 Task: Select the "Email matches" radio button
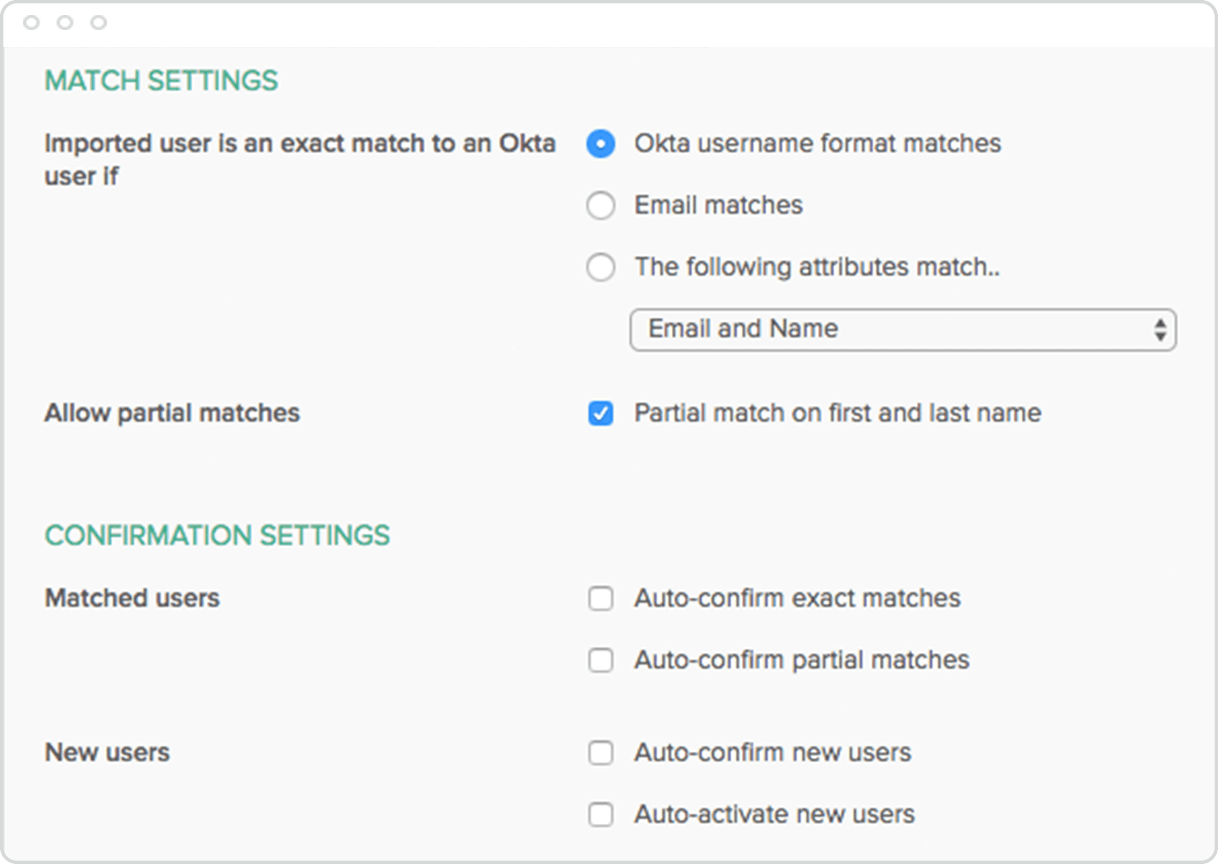pyautogui.click(x=600, y=206)
